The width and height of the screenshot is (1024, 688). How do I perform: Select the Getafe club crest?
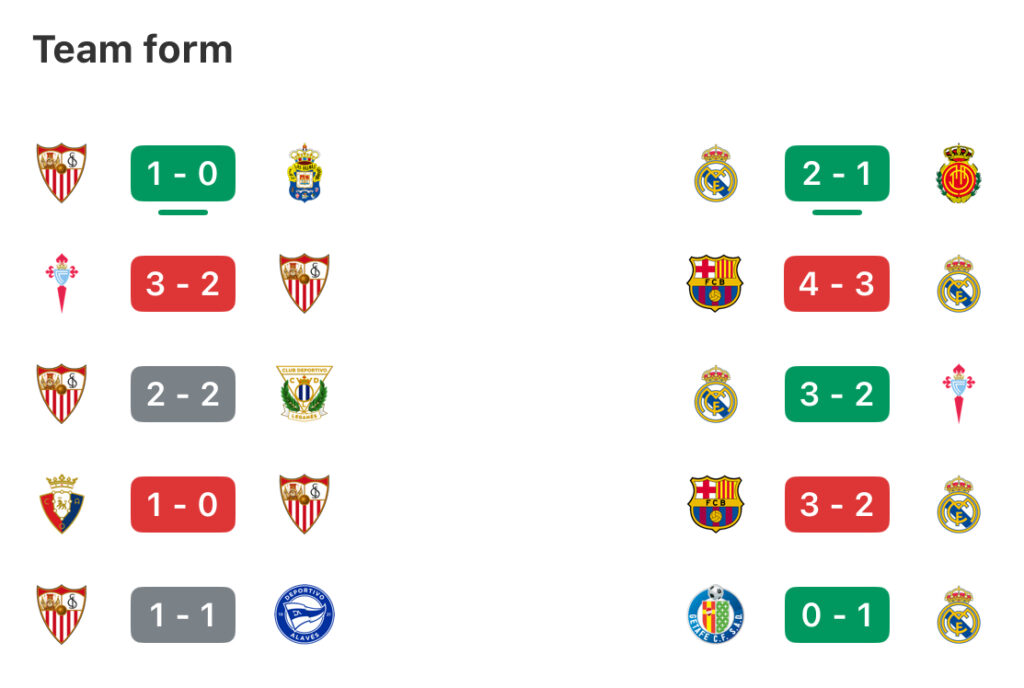[716, 614]
